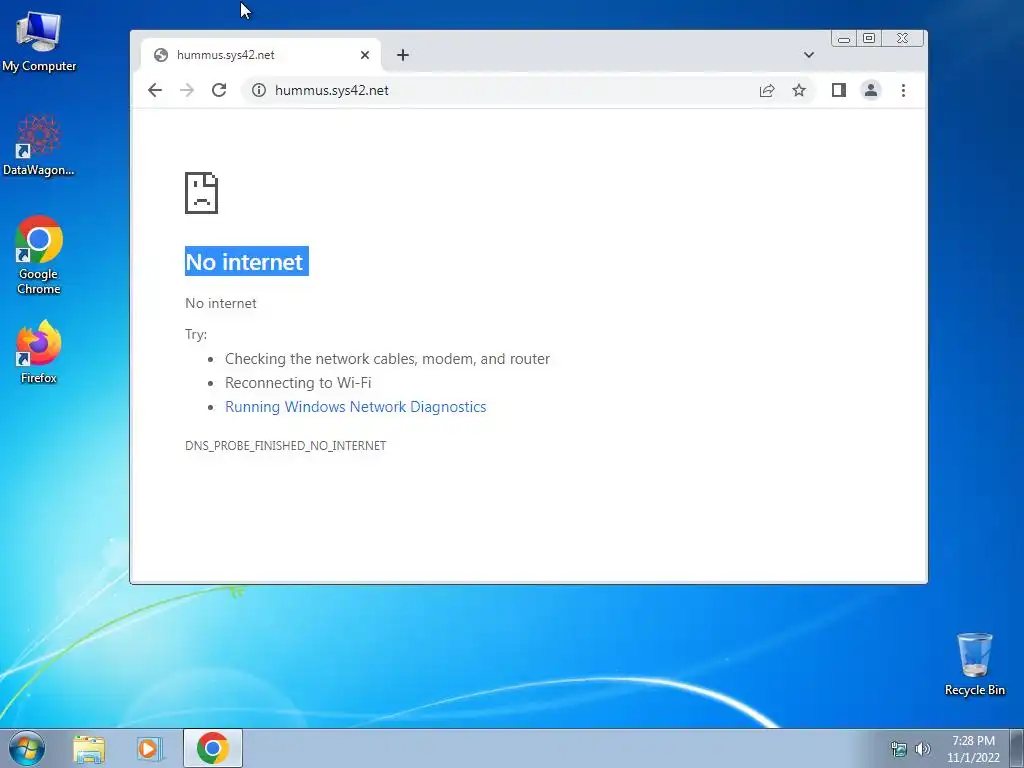
Task: Close the hummus.sys42.net tab
Action: click(x=365, y=55)
